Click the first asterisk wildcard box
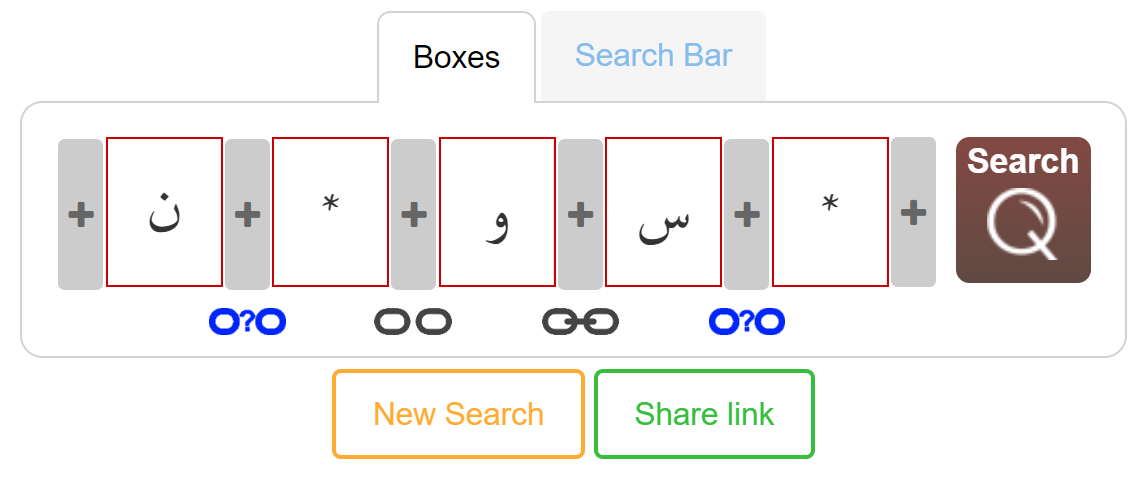Viewport: 1143px width, 478px height. (330, 212)
